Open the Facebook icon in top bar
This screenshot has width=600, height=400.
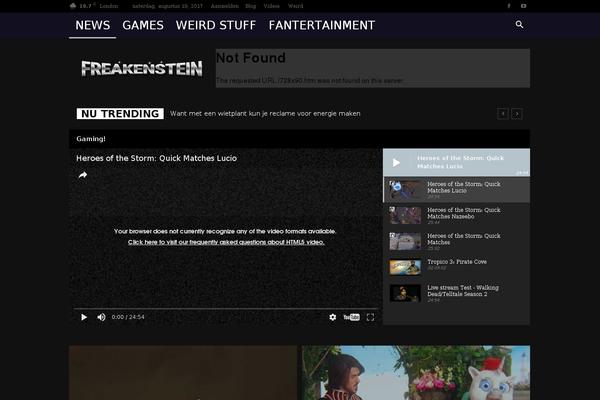pos(509,6)
